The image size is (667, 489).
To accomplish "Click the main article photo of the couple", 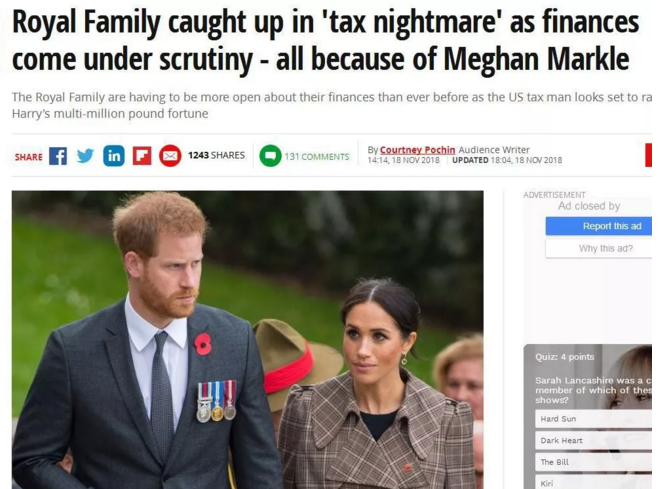I will pyautogui.click(x=248, y=340).
